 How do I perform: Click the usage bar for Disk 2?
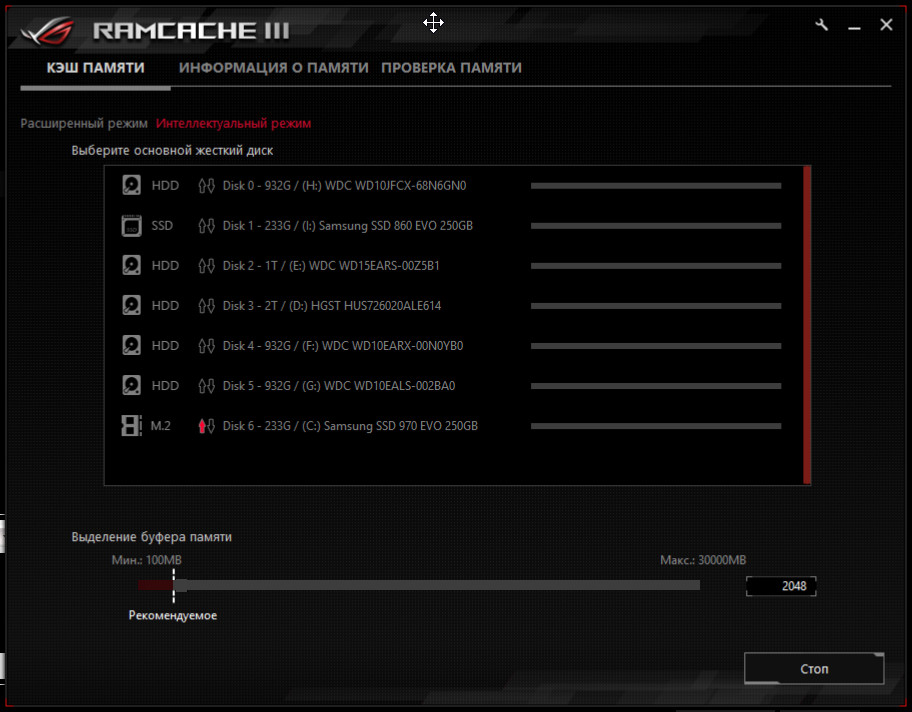[x=656, y=266]
